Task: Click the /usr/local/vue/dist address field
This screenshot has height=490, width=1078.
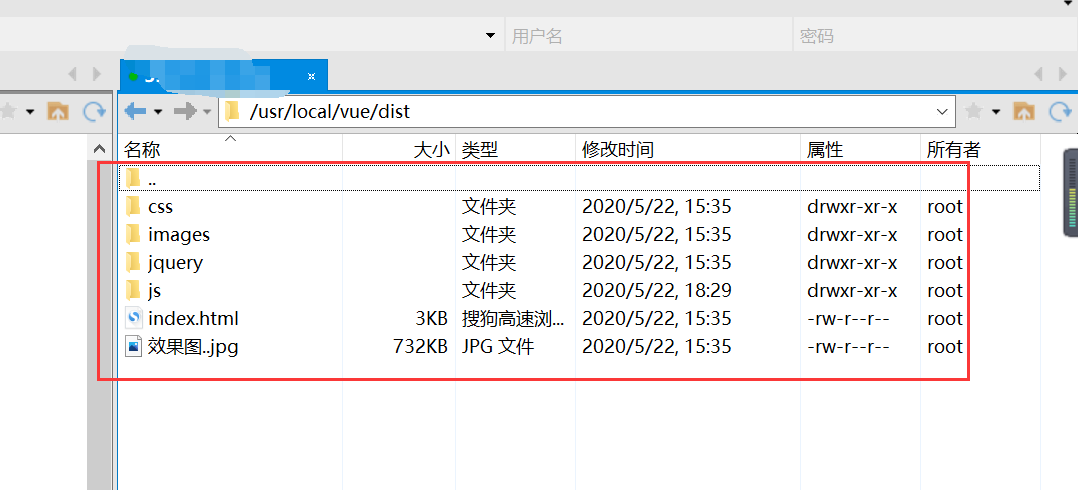Action: coord(586,111)
